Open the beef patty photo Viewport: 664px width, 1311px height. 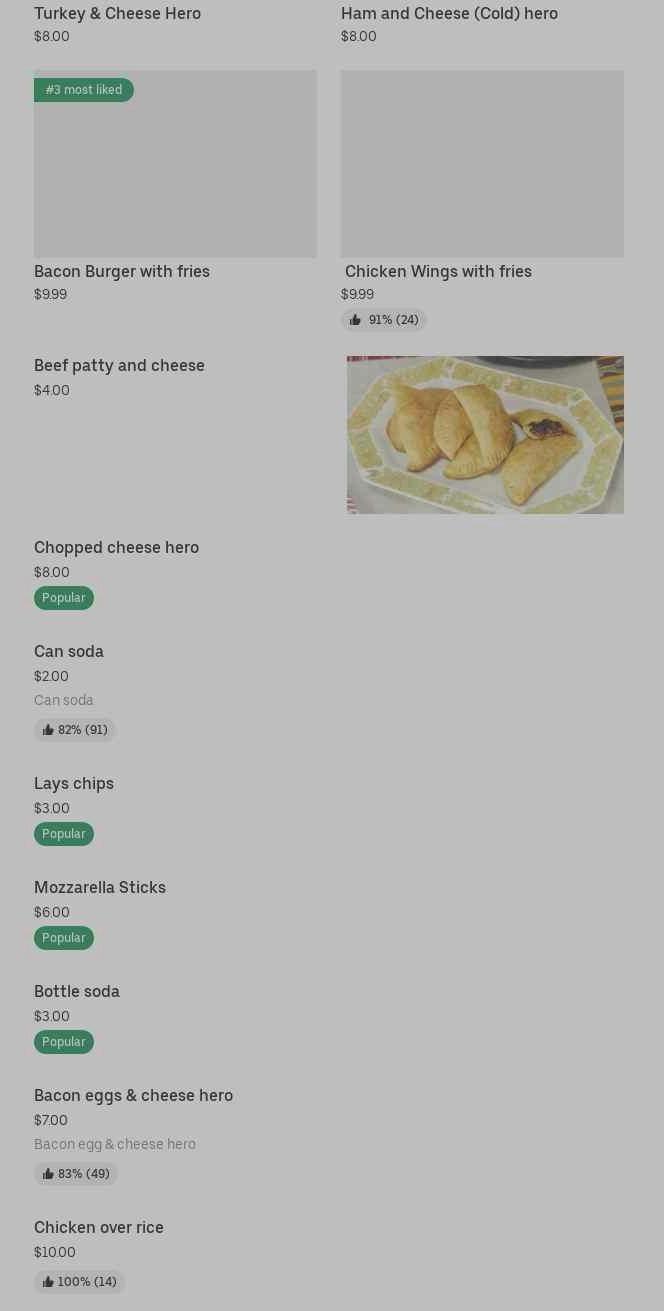pos(485,435)
